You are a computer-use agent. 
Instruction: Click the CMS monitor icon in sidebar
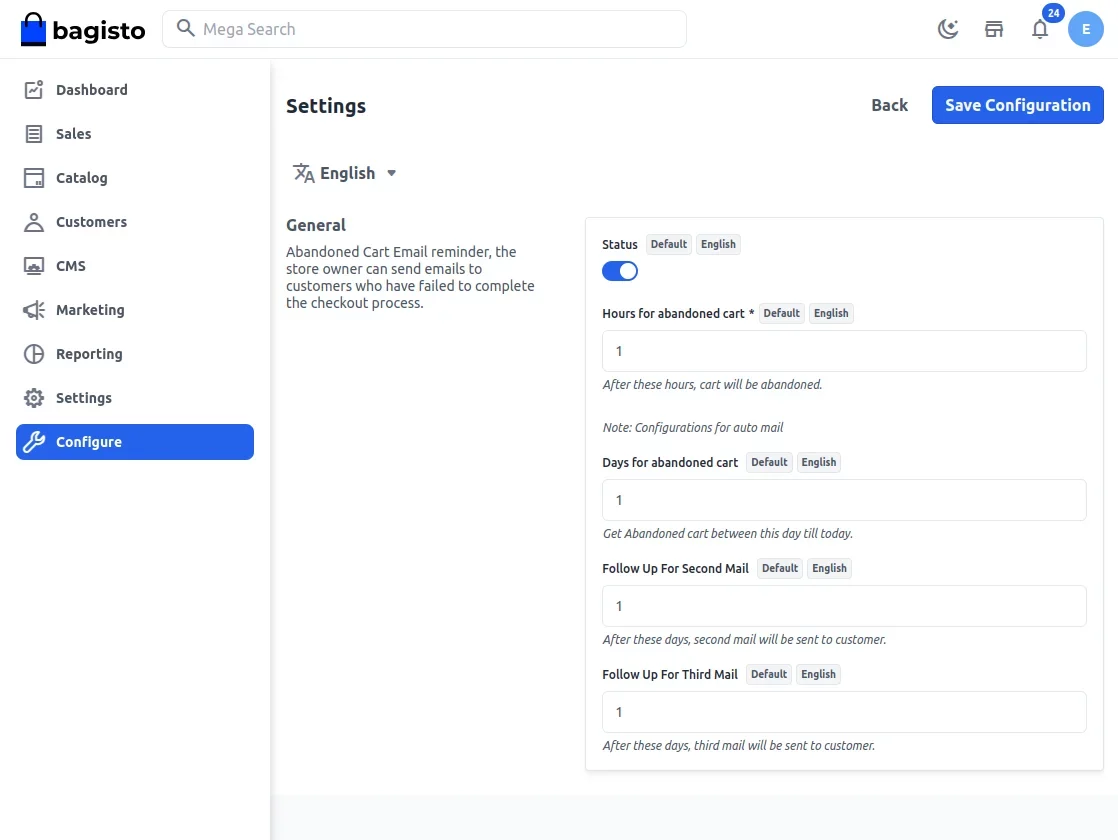(x=34, y=266)
